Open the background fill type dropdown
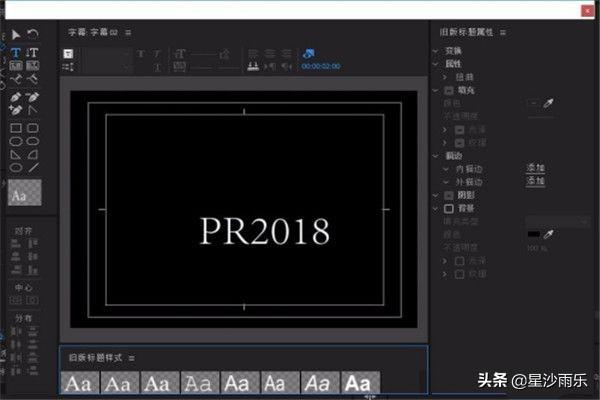Viewport: 600px width, 400px height. pyautogui.click(x=557, y=222)
